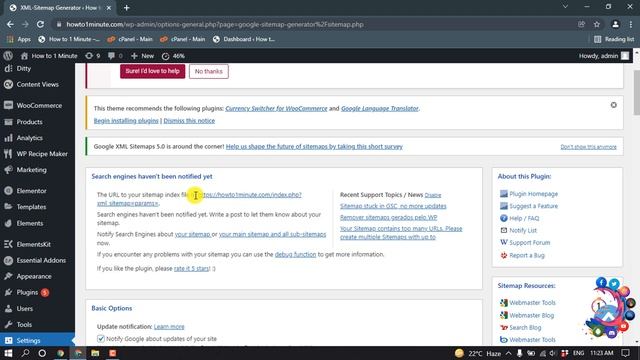The image size is (640, 360).
Task: Open the Search Blog resource link
Action: point(525,328)
